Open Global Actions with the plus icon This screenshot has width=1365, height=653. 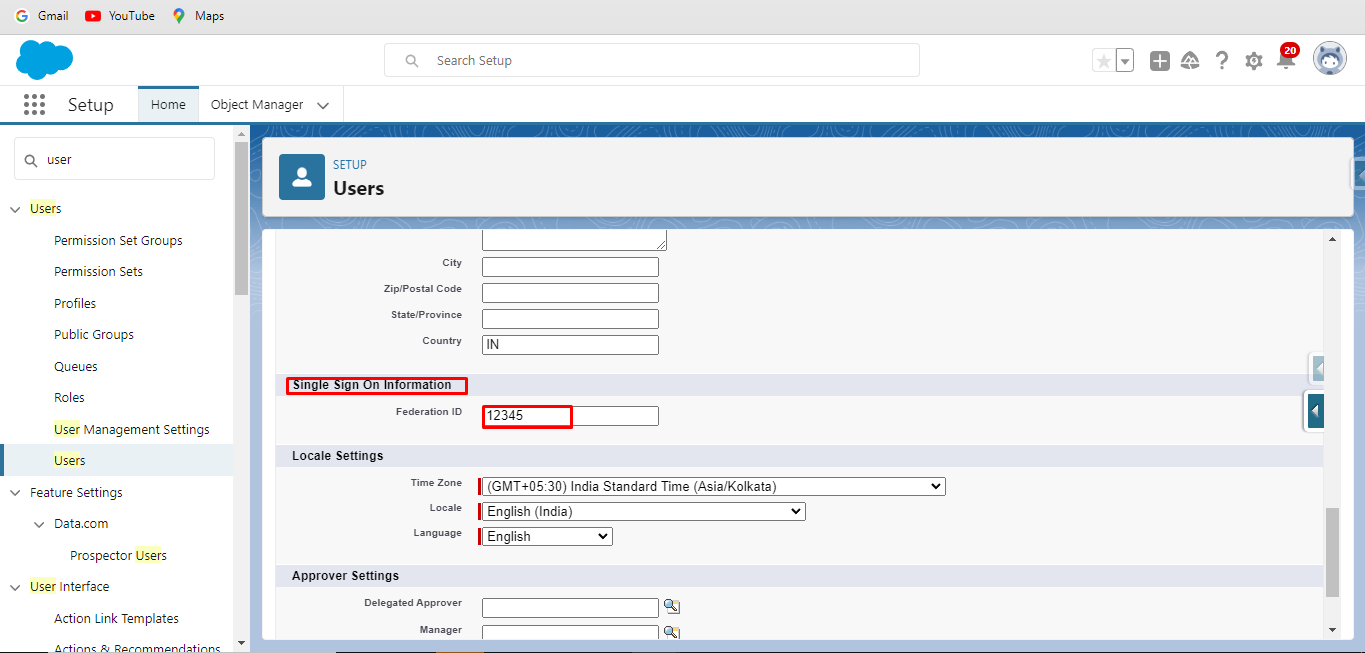1159,60
